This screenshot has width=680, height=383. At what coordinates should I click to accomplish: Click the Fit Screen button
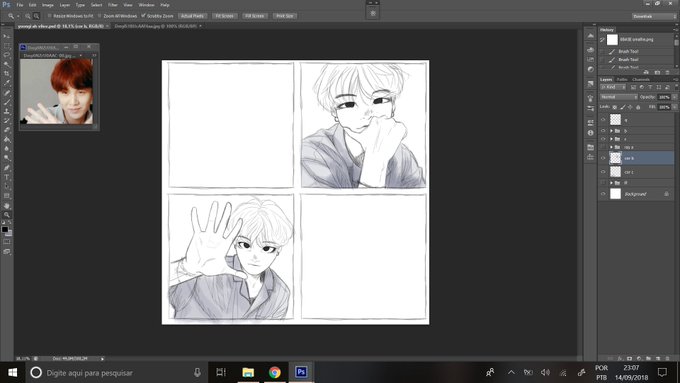[x=225, y=16]
